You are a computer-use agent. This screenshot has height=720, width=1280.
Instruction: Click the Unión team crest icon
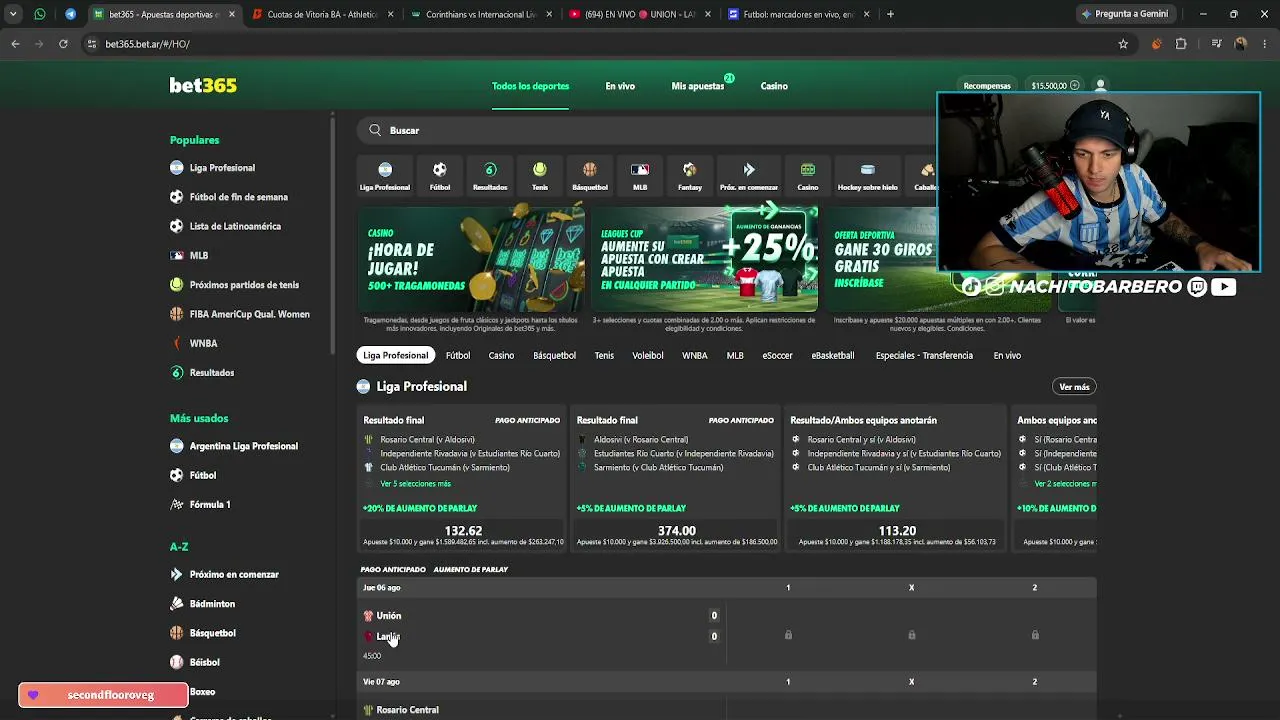(x=368, y=616)
